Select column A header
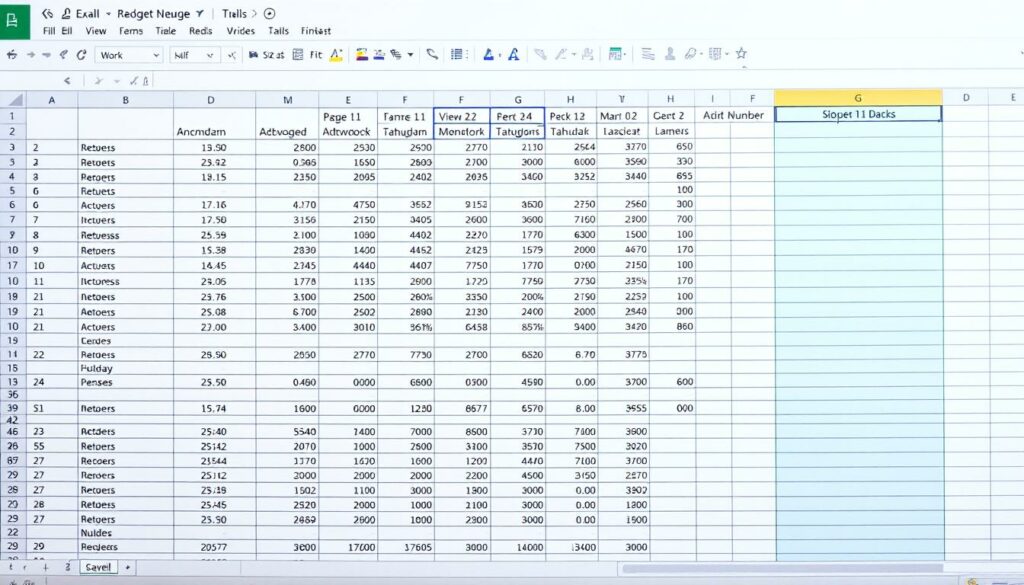 coord(52,100)
